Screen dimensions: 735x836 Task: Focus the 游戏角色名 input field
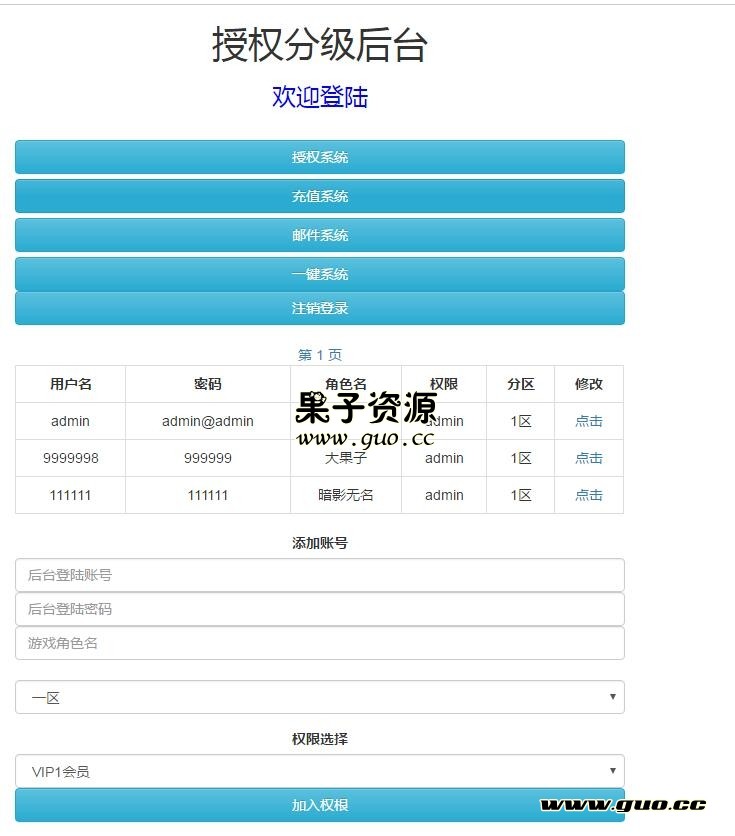tap(320, 643)
